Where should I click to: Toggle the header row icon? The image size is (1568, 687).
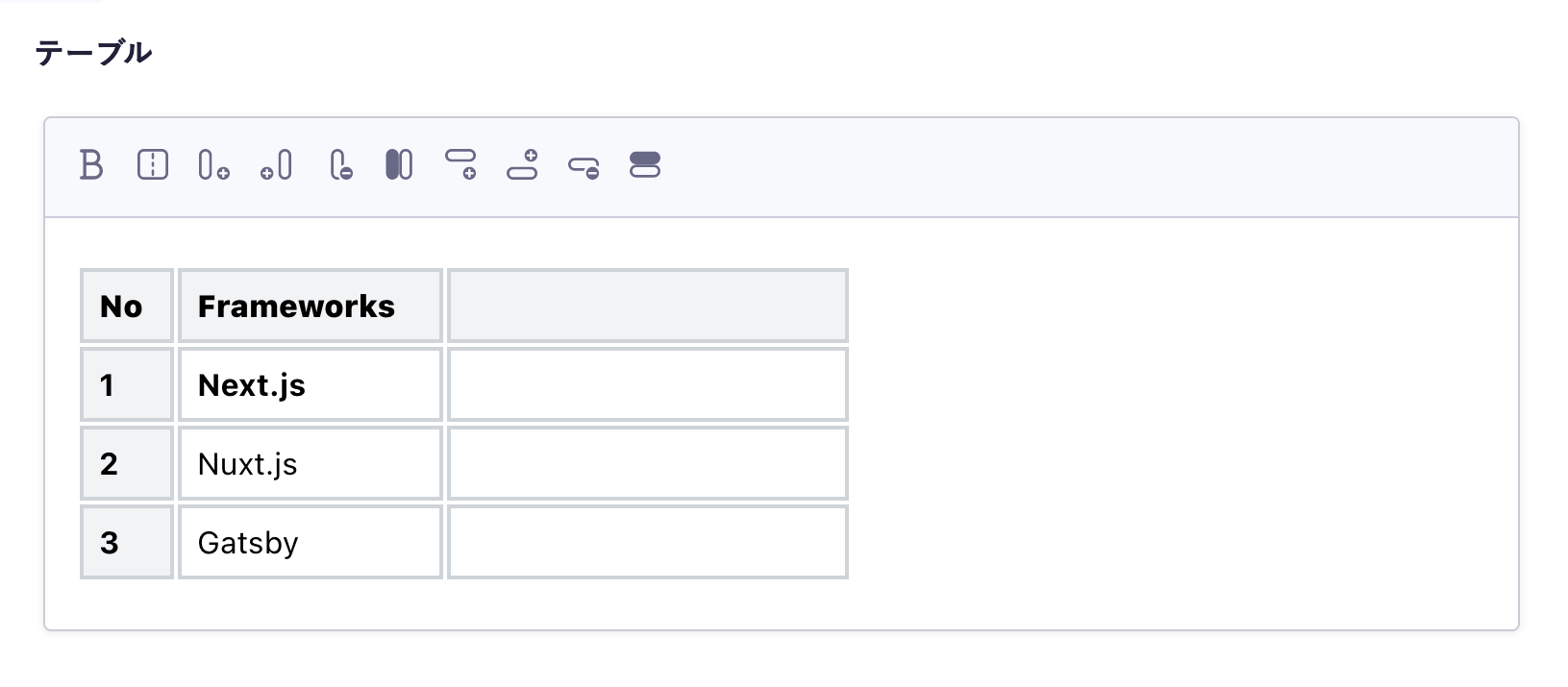[x=645, y=165]
